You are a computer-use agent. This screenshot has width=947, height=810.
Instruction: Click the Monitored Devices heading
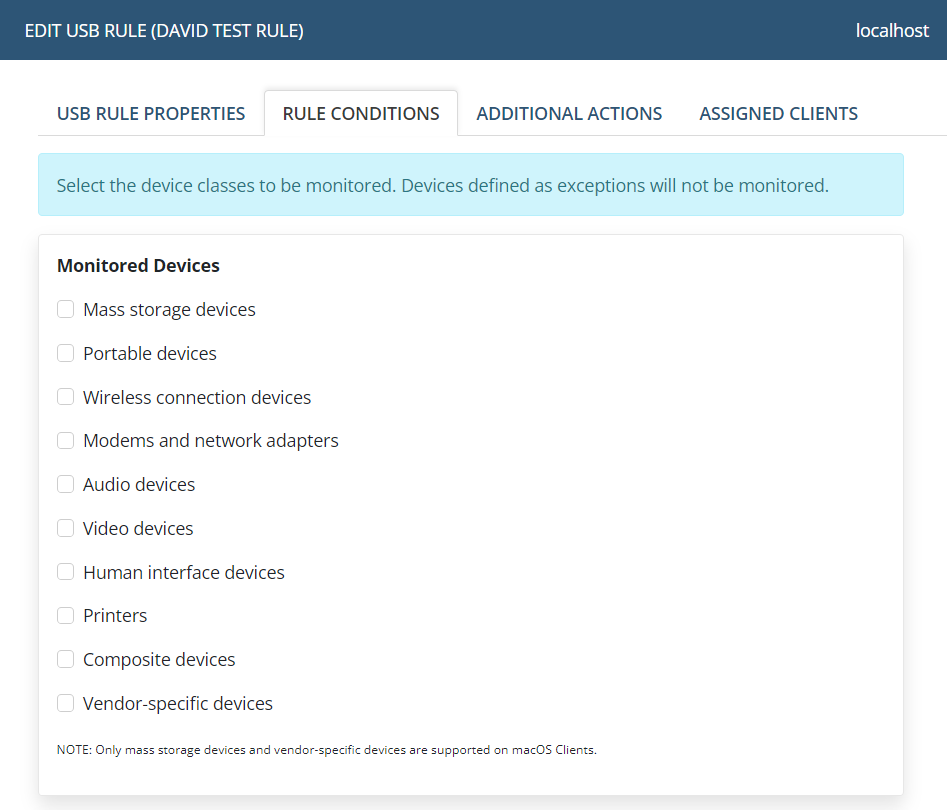(x=138, y=266)
